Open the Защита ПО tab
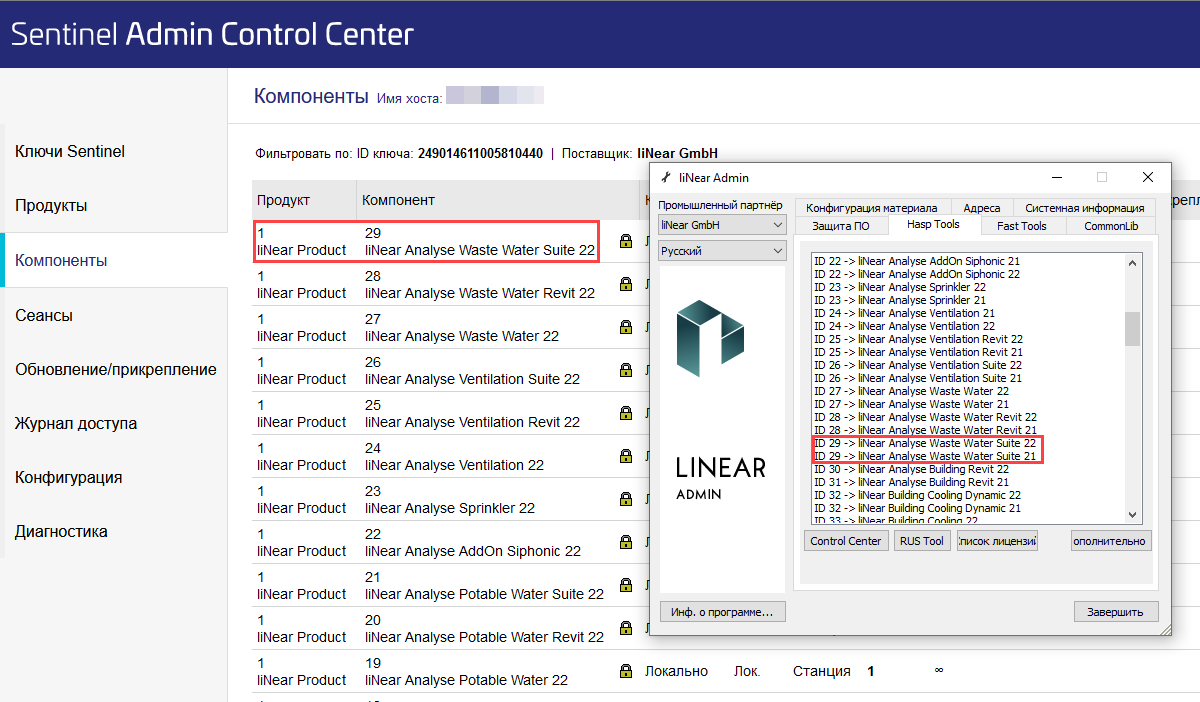Screen dimensions: 1200x702 click(840, 226)
